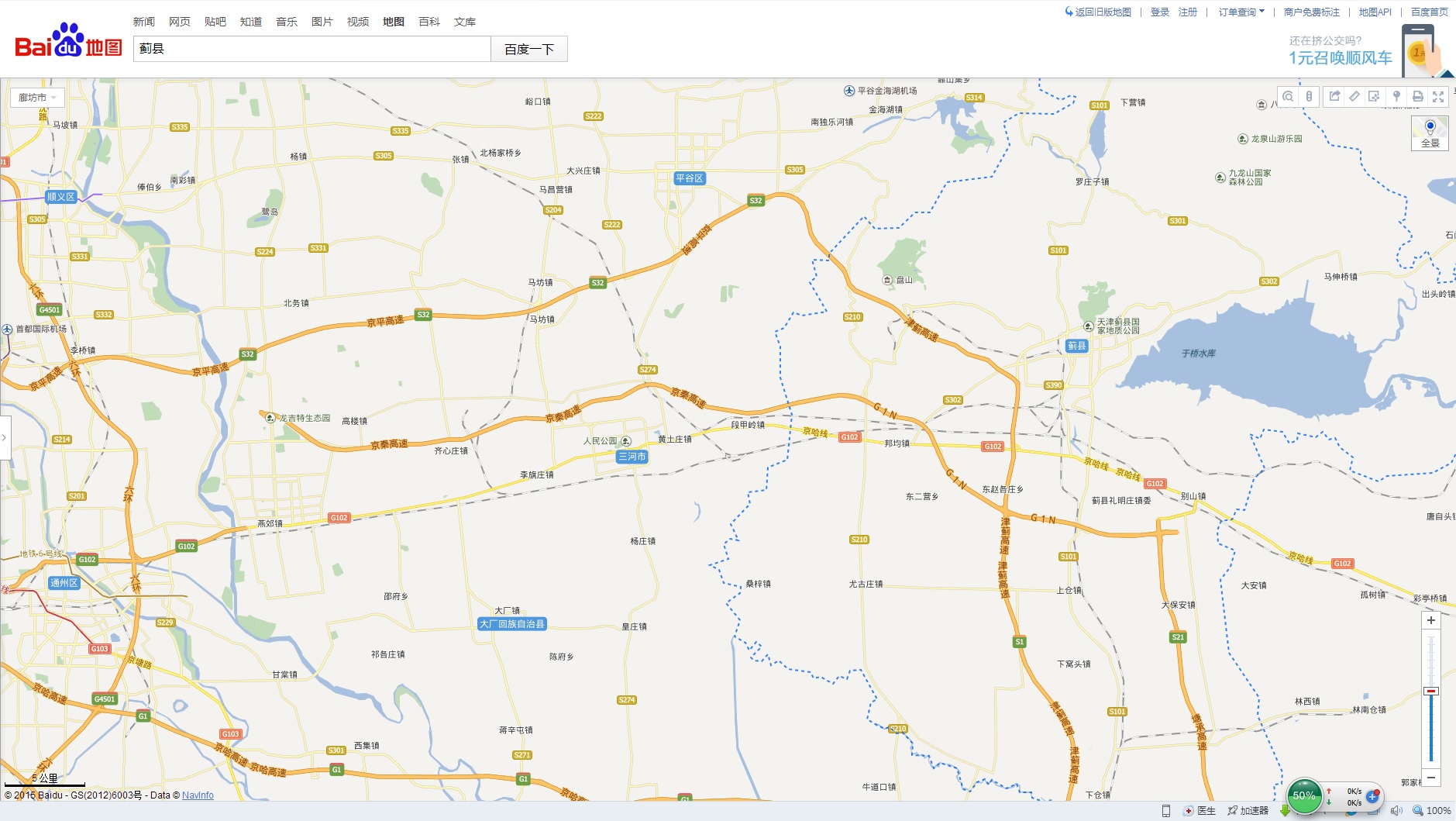Viewport: 1456px width, 821px height.
Task: Open the 知道 tab
Action: (251, 22)
